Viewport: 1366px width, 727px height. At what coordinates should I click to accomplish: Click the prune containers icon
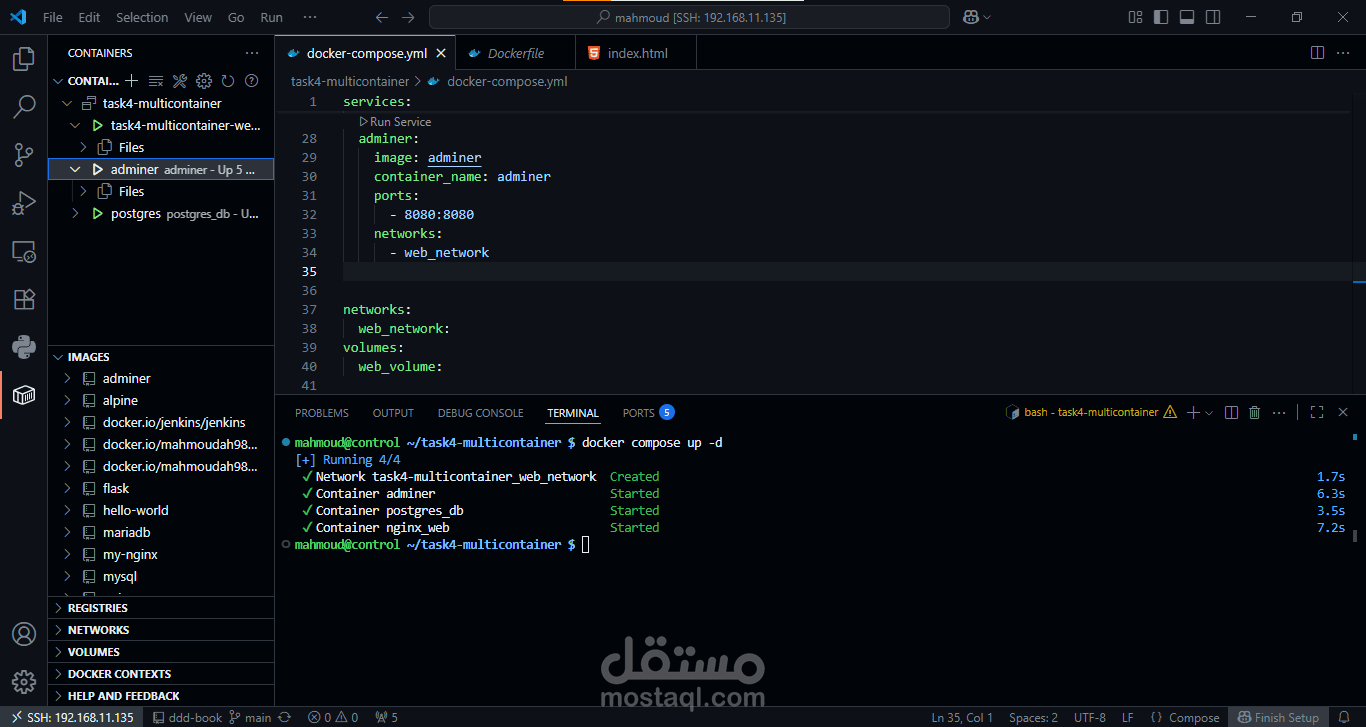156,81
